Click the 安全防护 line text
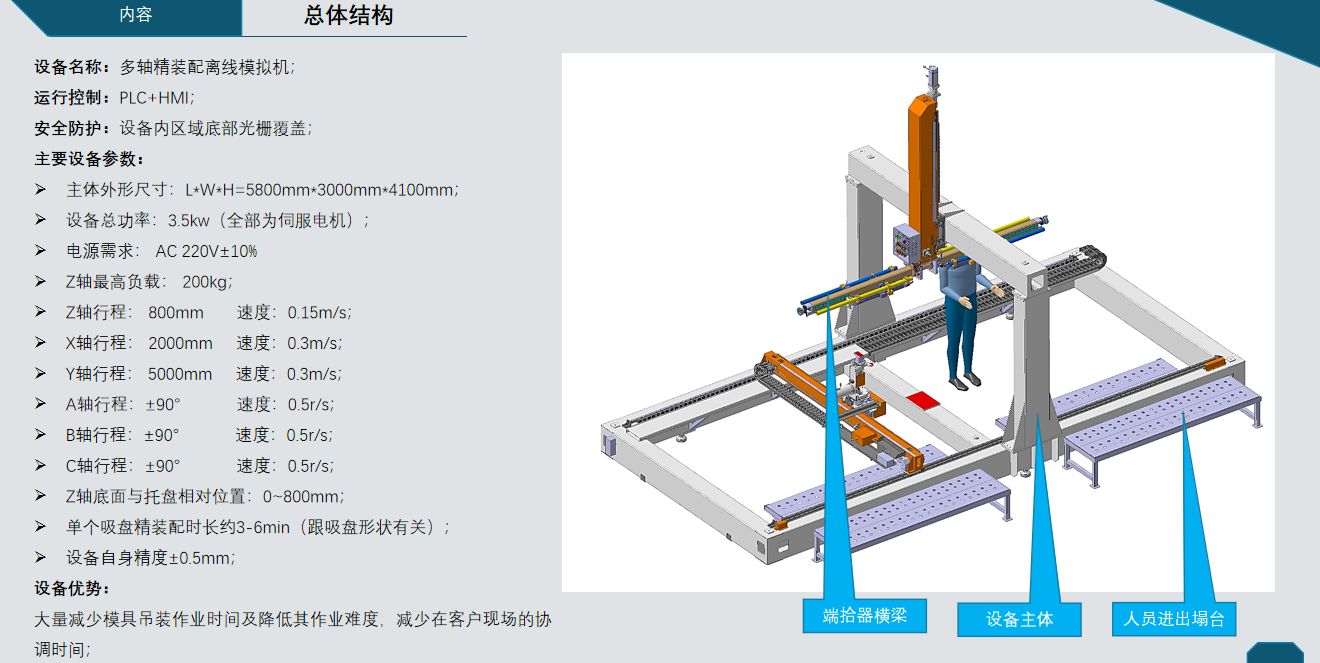 (174, 128)
